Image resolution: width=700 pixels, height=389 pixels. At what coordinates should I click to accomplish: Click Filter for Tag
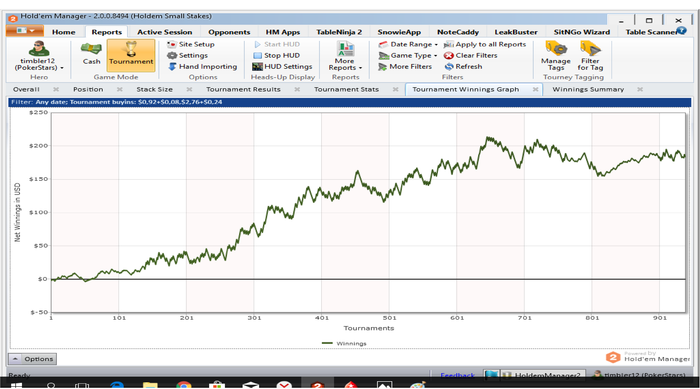tap(590, 56)
